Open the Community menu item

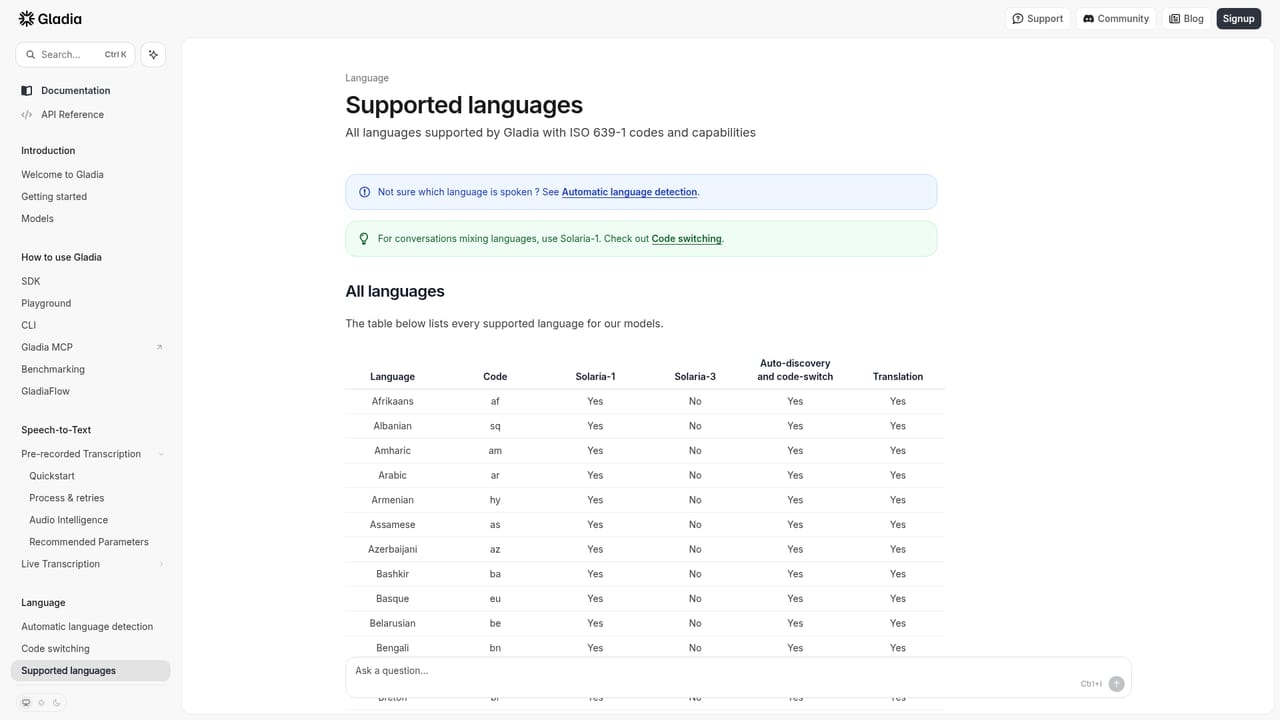click(x=1116, y=19)
